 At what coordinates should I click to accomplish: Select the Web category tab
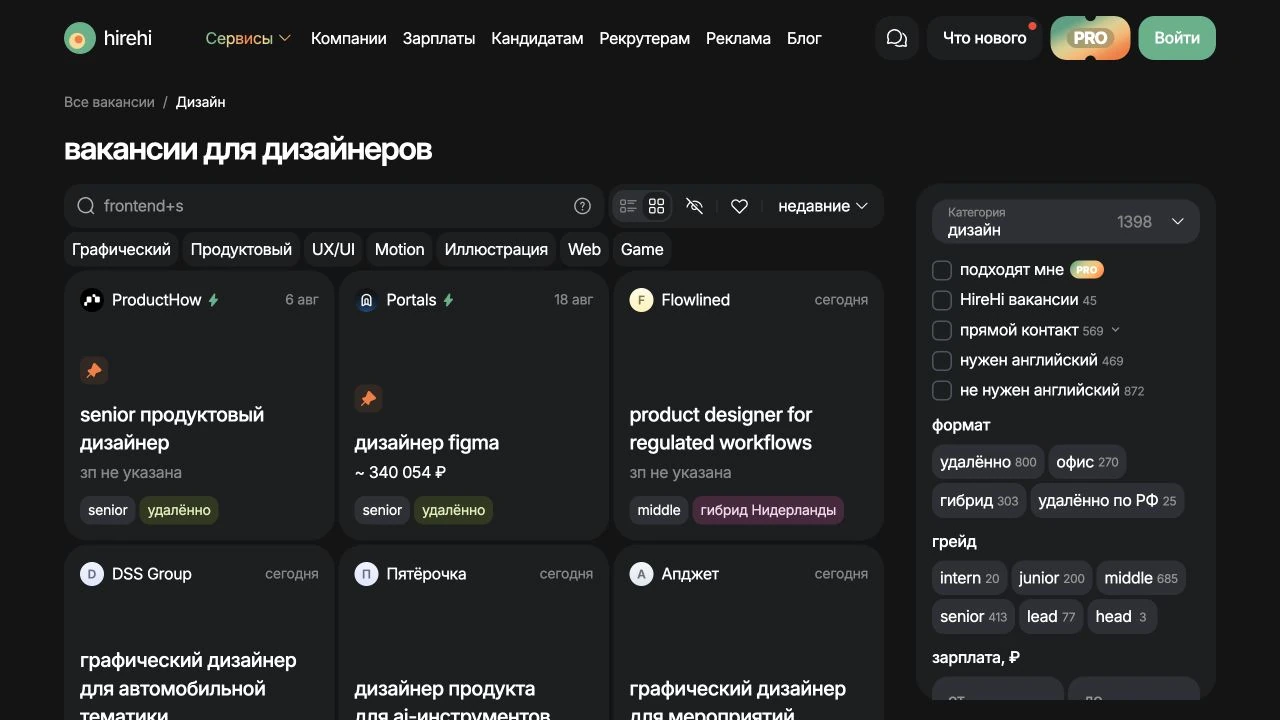coord(584,249)
